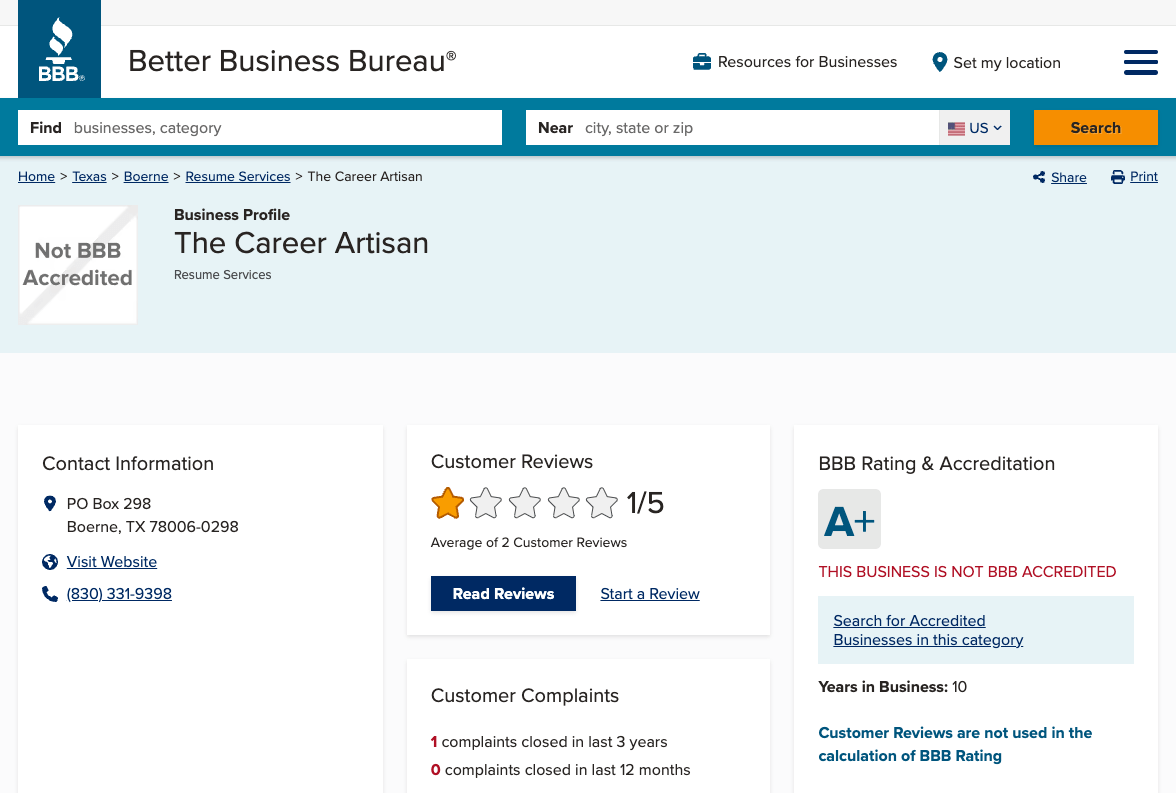
Task: Go to Home breadcrumb
Action: tap(36, 176)
